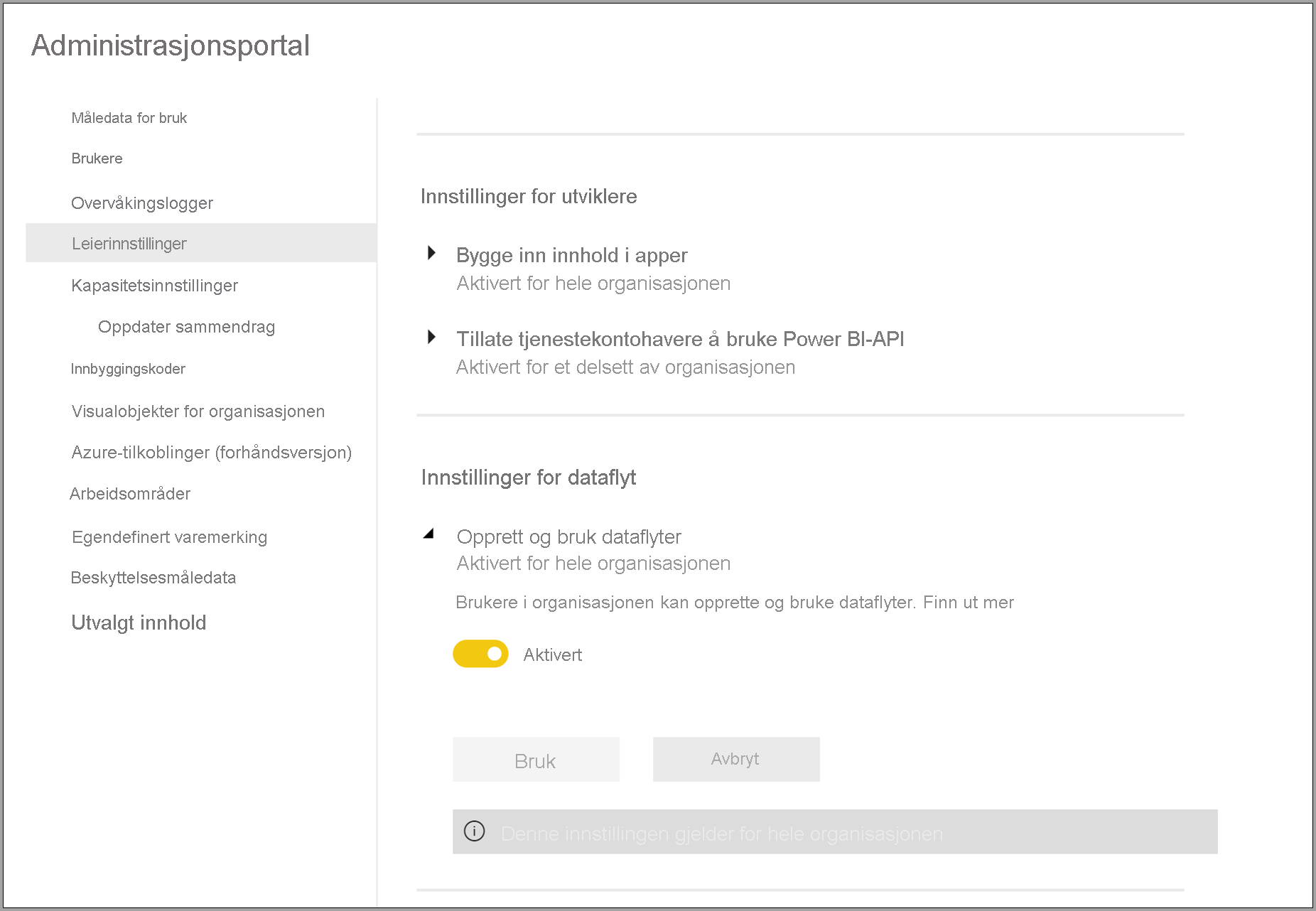Click the Bruk button
This screenshot has height=911, width=1316.
535,759
